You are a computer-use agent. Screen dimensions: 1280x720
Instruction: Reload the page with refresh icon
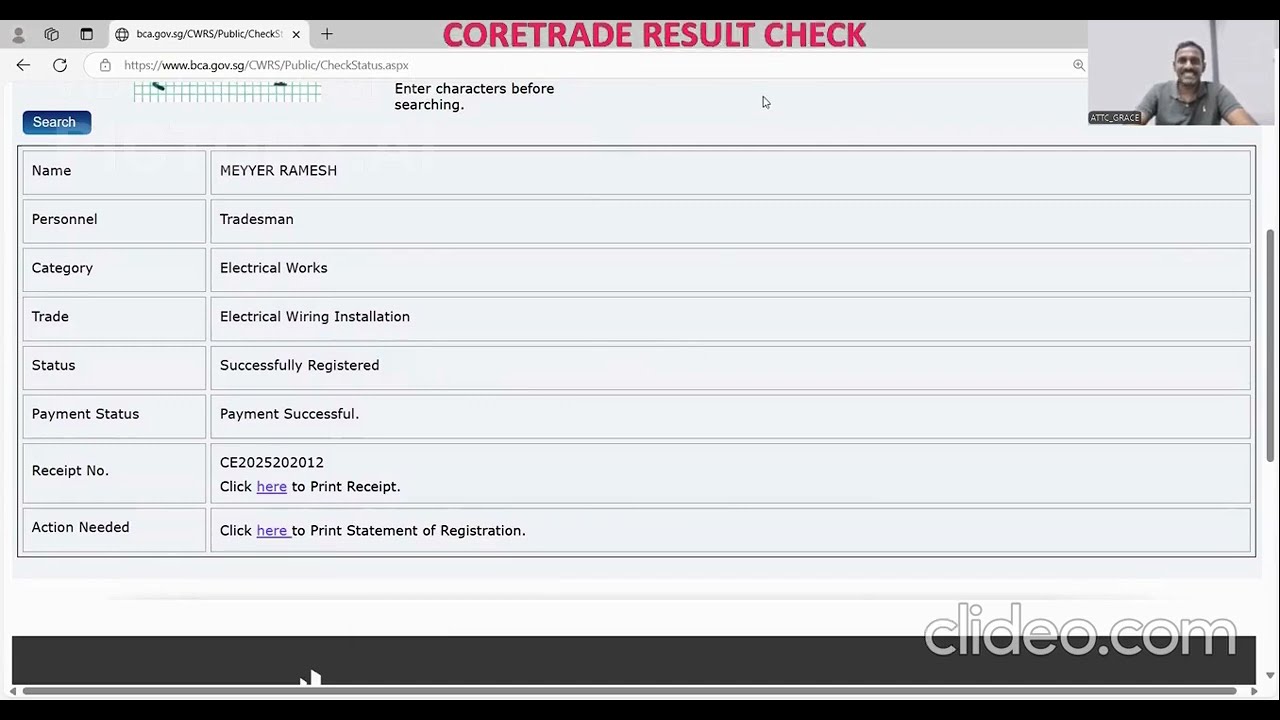point(60,65)
